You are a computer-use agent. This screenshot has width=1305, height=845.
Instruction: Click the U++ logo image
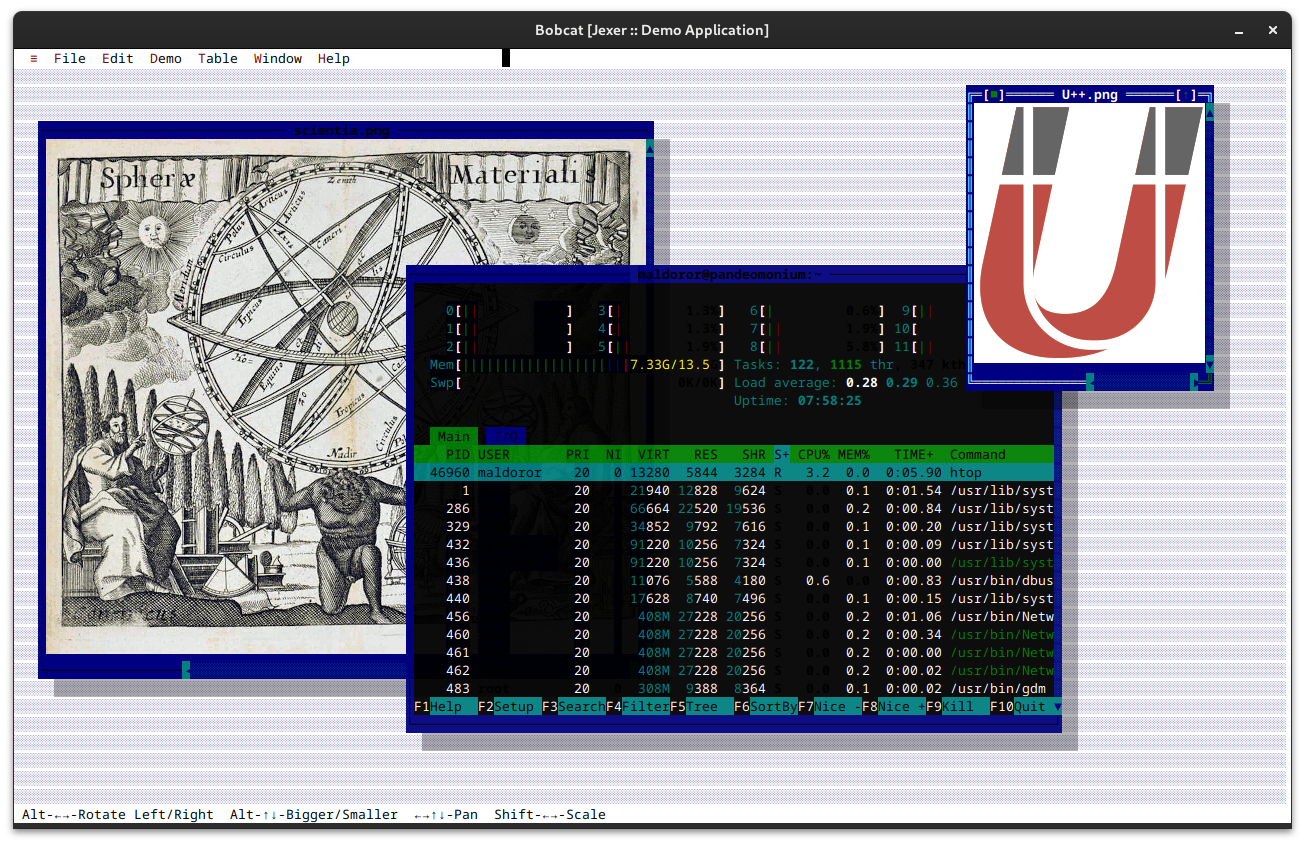(1090, 234)
